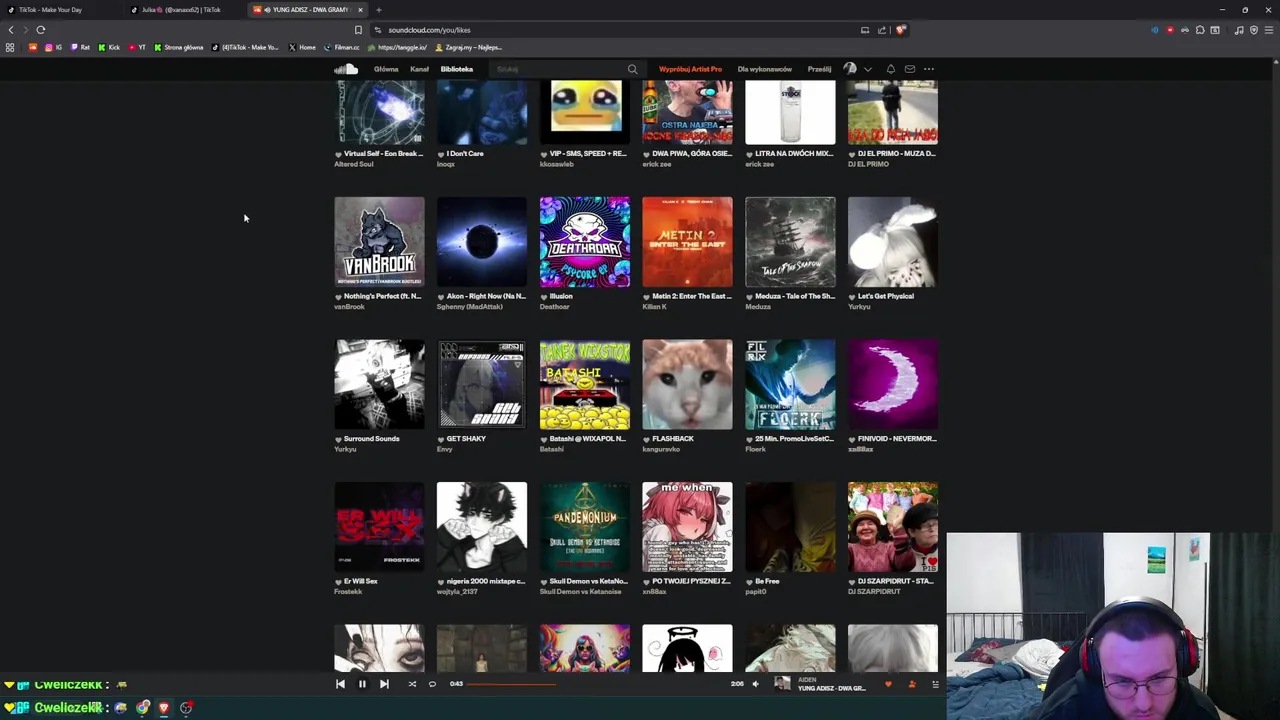Open the Metin 2: Enter The East artwork
Screen dimensions: 1280x720
[687, 242]
